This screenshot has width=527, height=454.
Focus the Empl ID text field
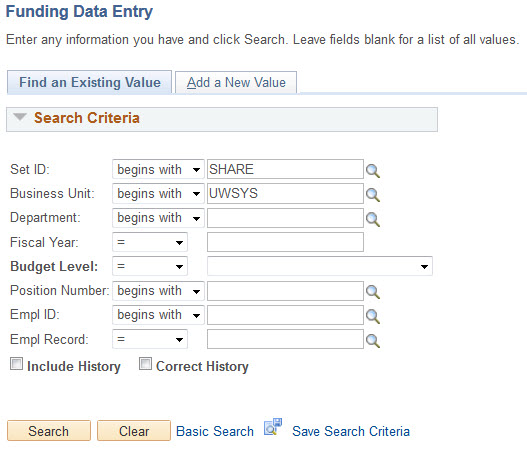pos(285,315)
